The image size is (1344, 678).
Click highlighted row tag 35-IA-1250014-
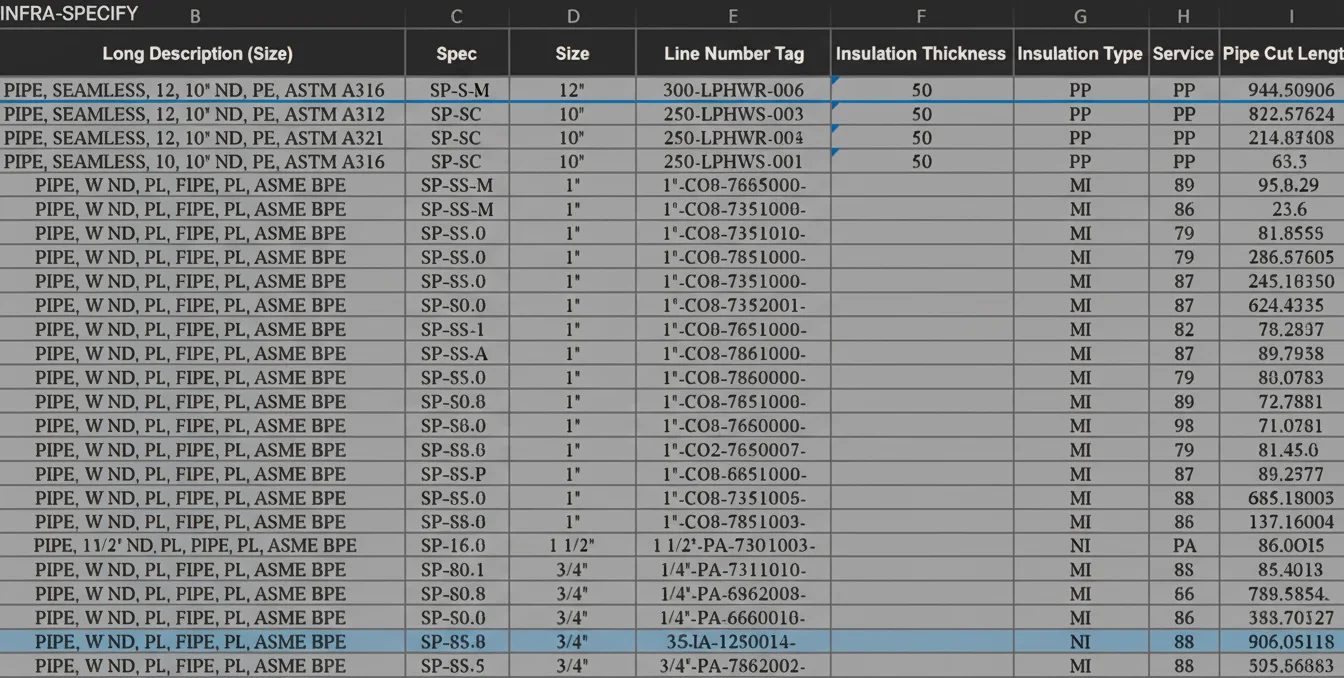[733, 642]
